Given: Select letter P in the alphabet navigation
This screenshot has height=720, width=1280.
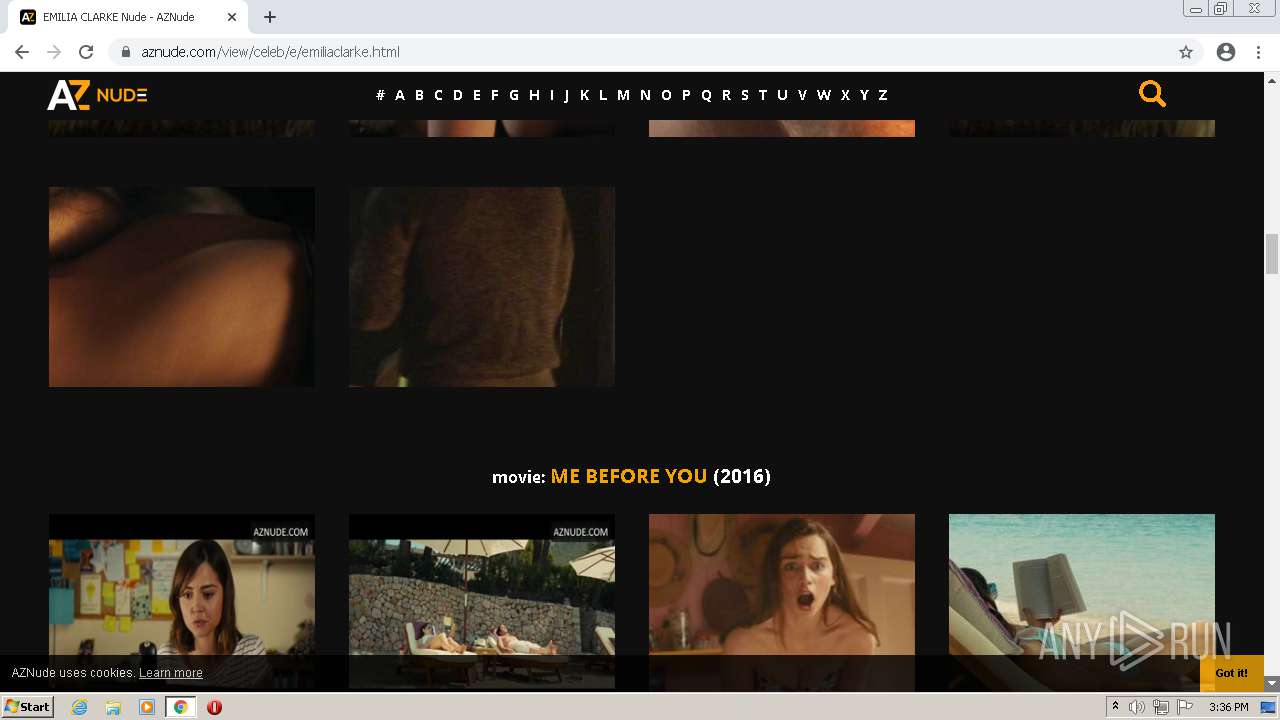Looking at the screenshot, I should tap(686, 95).
